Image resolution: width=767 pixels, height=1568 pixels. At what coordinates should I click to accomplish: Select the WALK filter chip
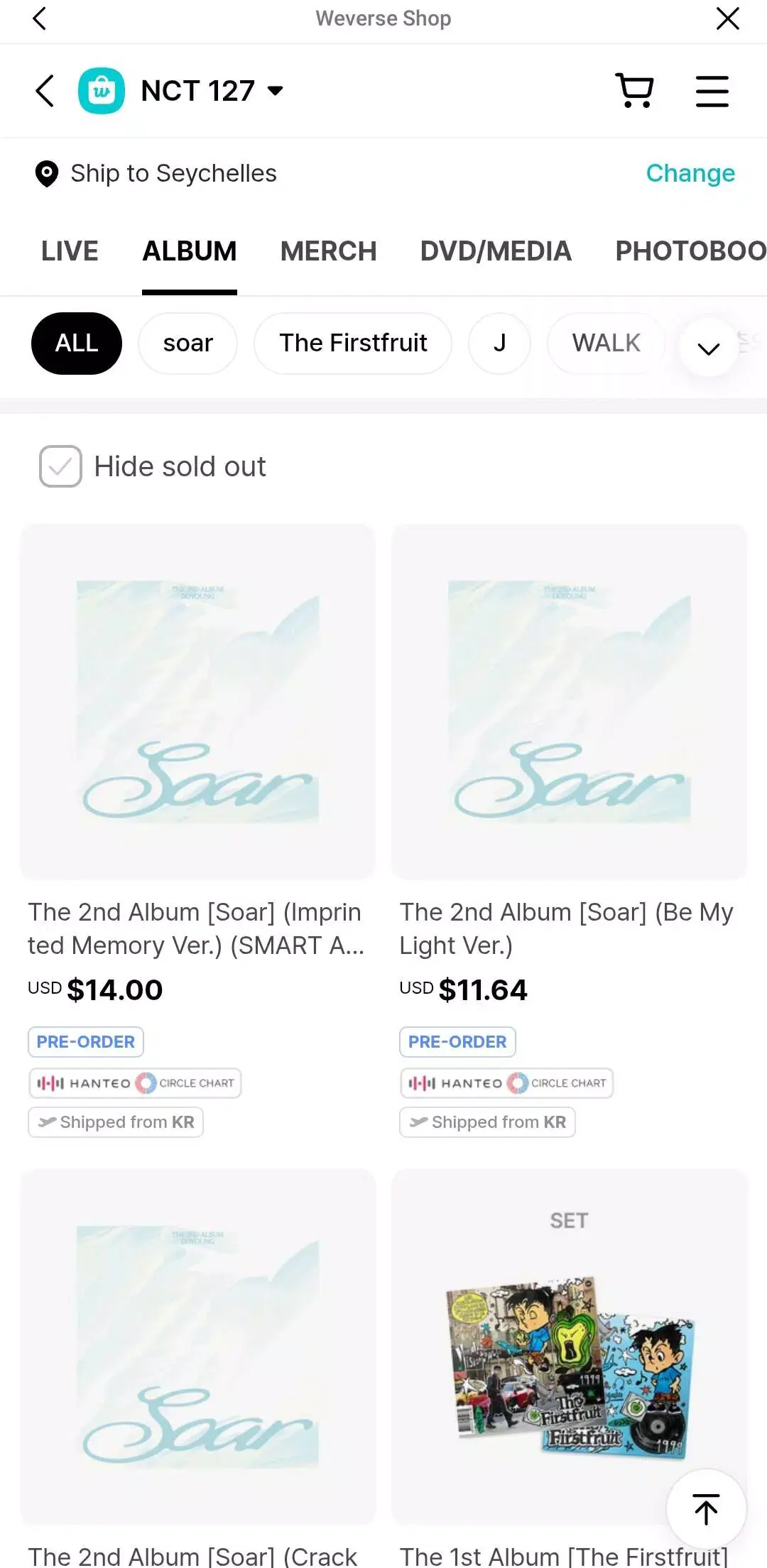[x=606, y=344]
